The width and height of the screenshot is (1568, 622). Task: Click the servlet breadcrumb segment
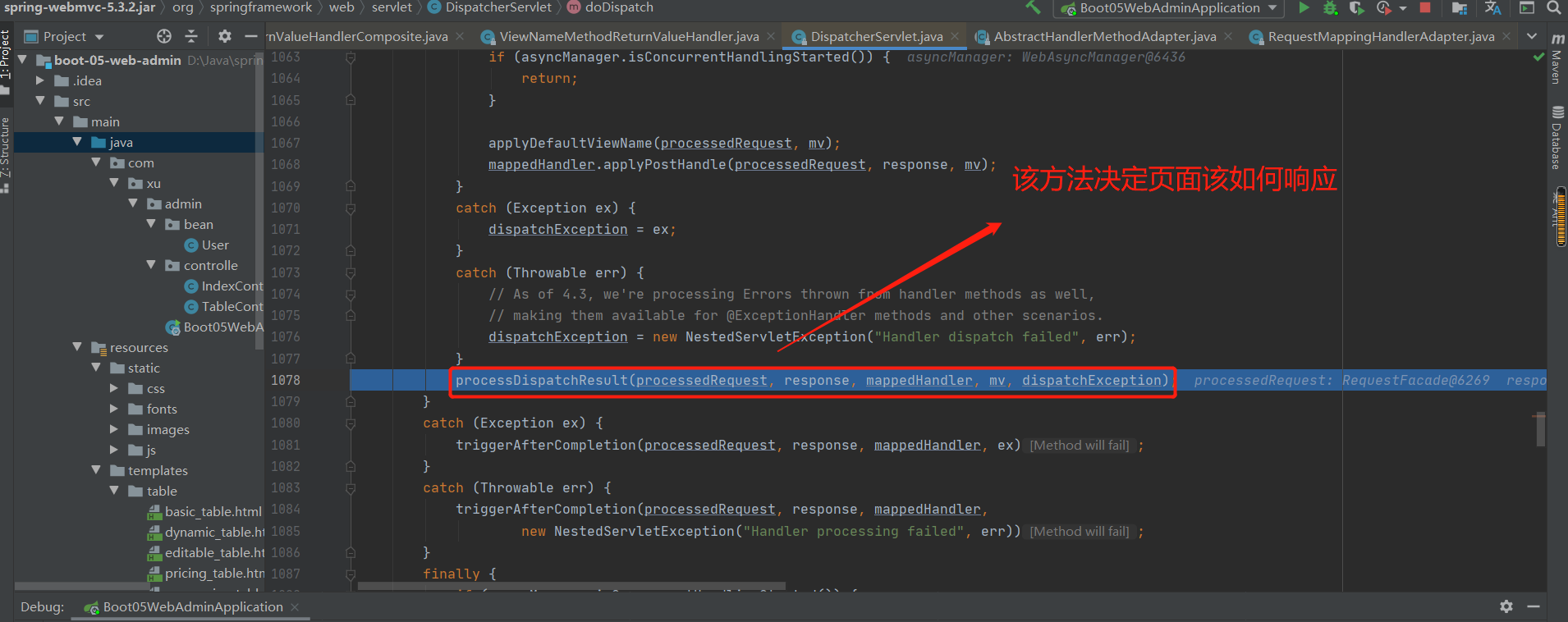point(392,7)
